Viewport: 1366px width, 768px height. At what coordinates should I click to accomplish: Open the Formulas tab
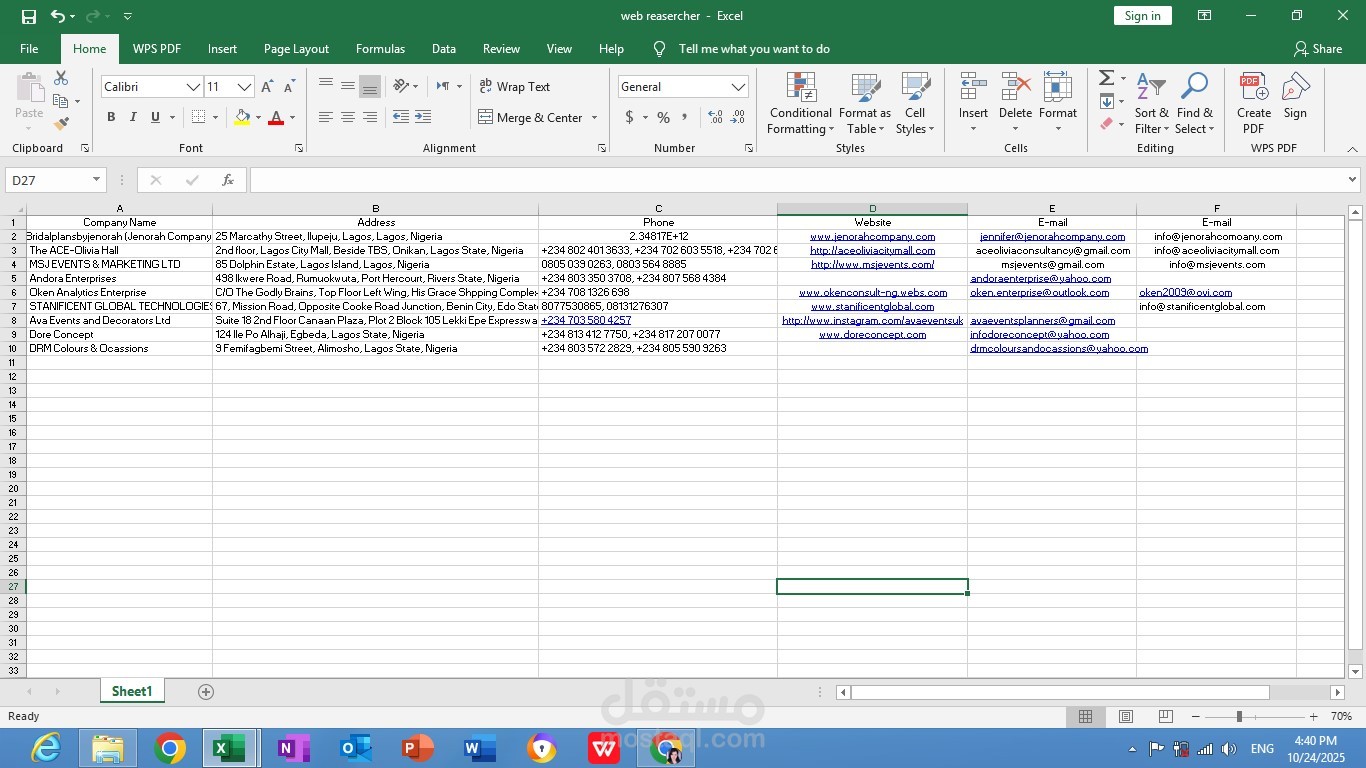380,49
